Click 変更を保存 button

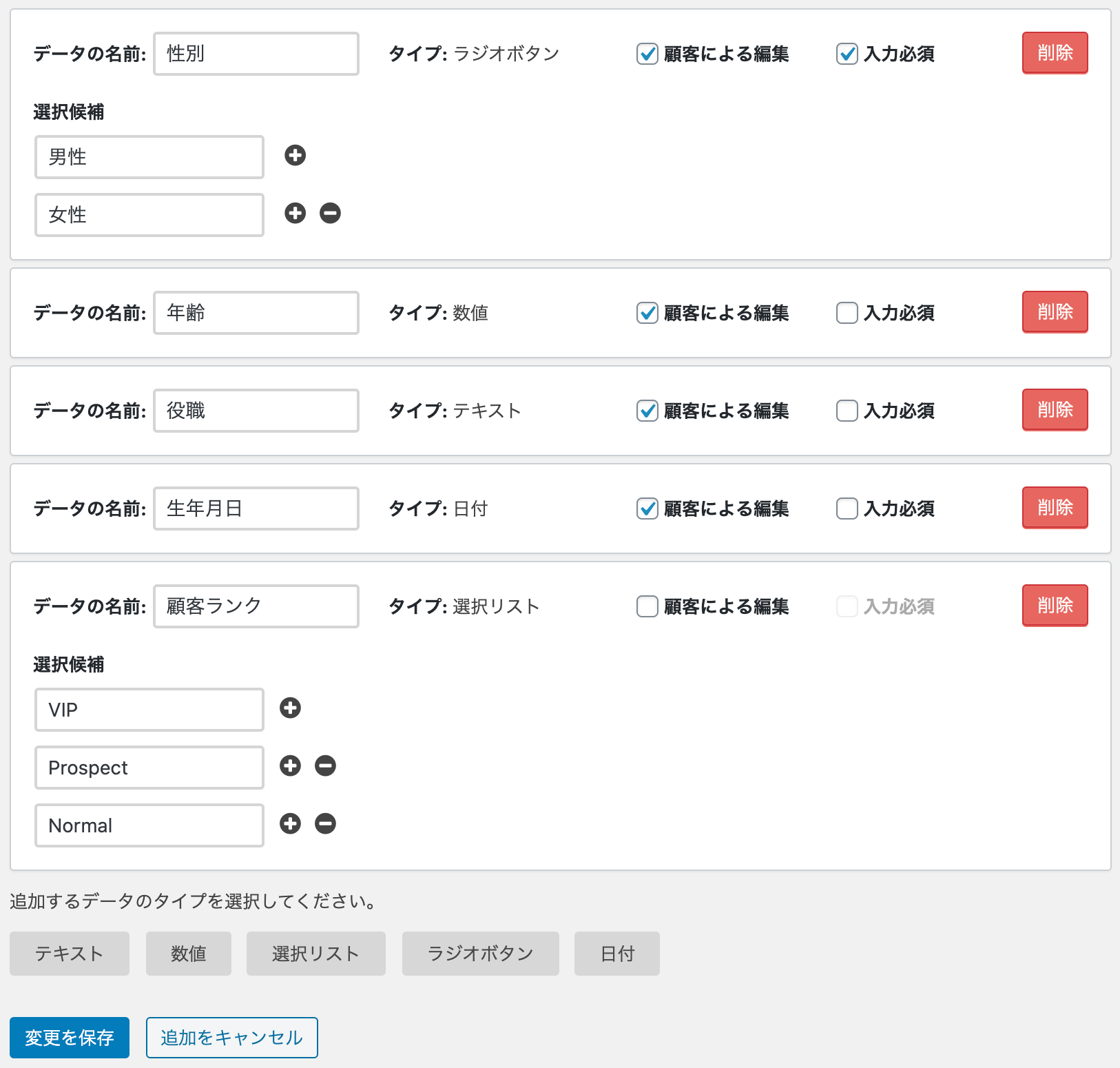70,1038
